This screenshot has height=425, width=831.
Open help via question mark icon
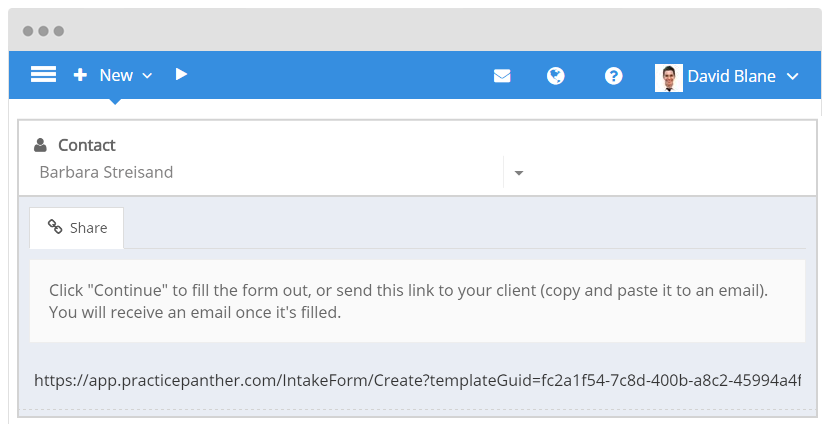[x=614, y=76]
